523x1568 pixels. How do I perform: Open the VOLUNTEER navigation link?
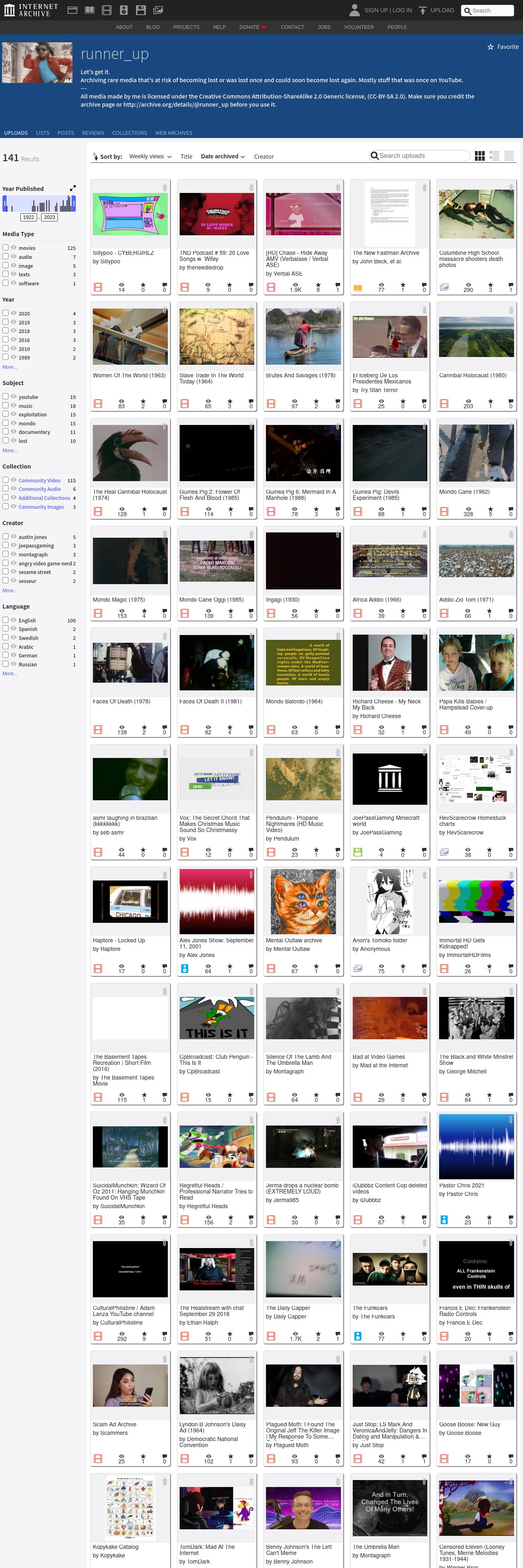coord(358,27)
